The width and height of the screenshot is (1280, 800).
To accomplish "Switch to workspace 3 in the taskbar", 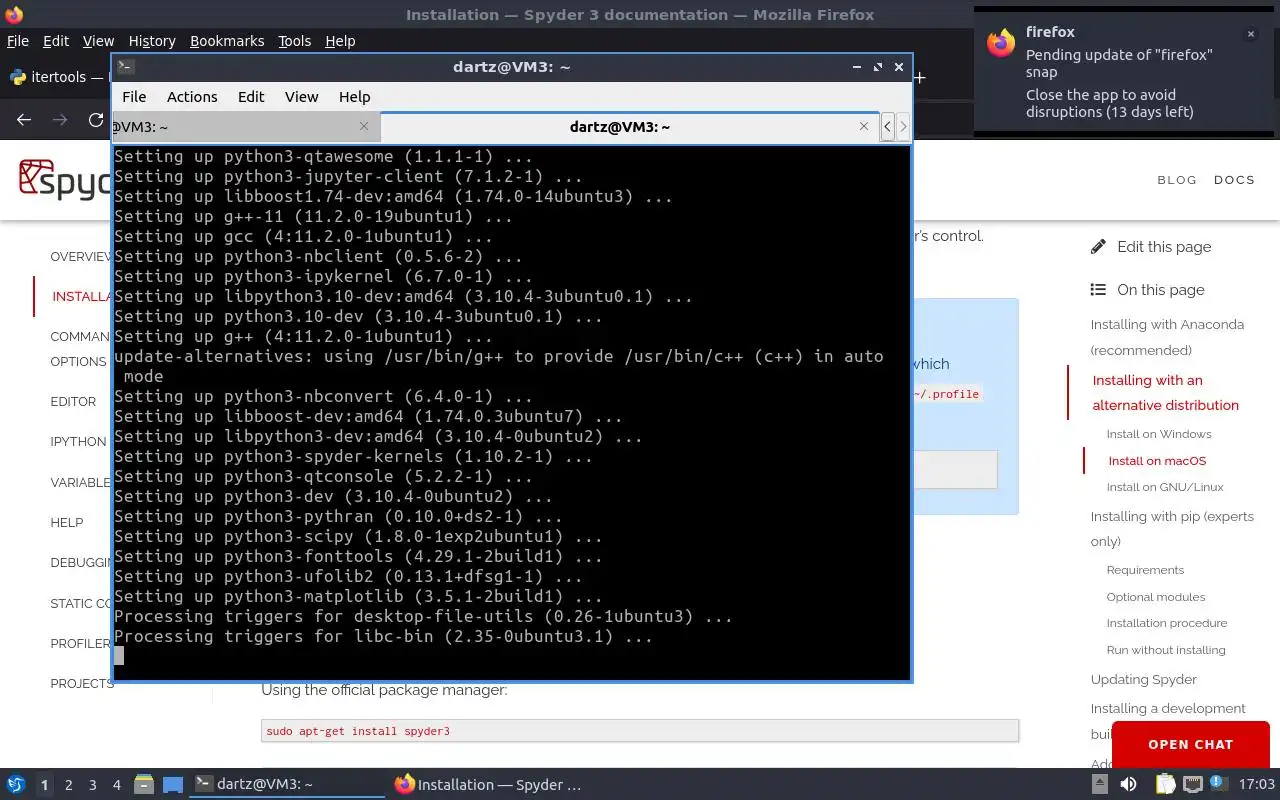I will tap(92, 785).
